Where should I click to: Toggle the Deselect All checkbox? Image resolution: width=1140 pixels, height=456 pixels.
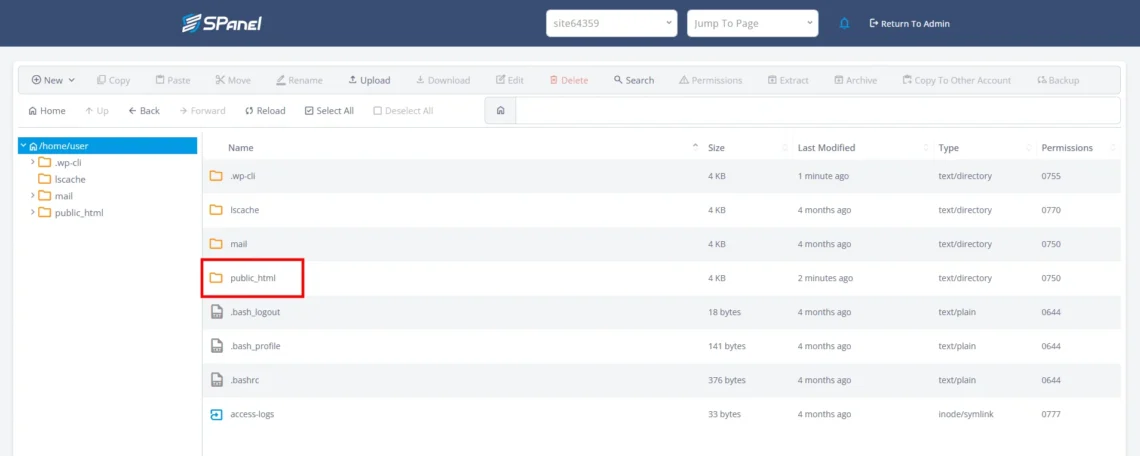[x=378, y=111]
